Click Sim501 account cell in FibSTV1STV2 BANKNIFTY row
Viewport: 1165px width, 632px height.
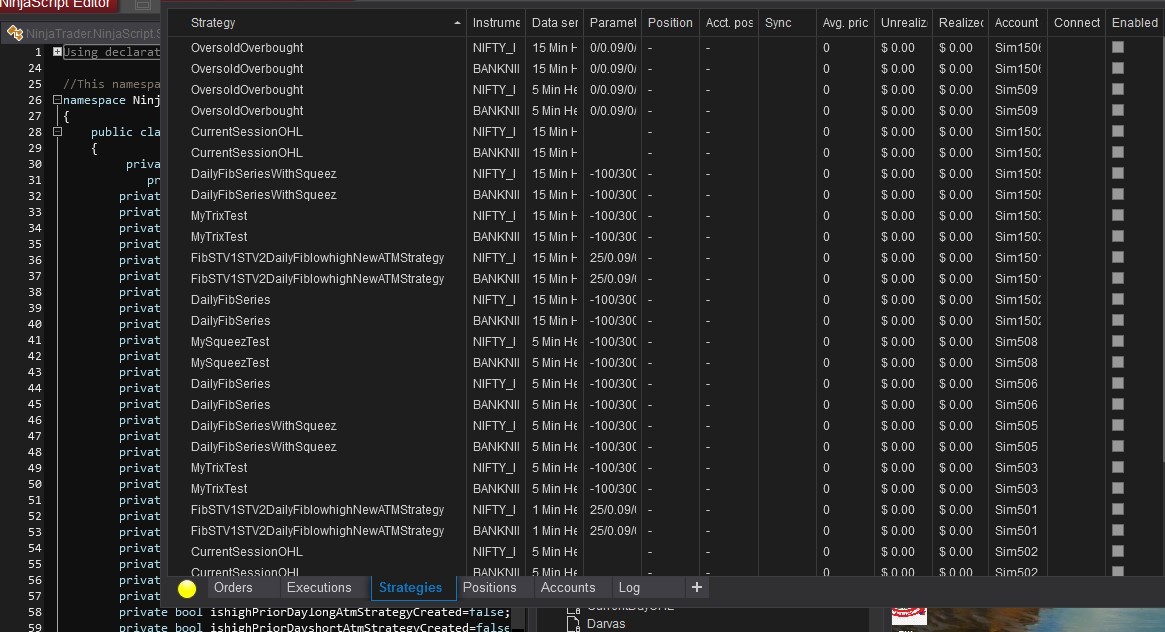coord(1016,531)
